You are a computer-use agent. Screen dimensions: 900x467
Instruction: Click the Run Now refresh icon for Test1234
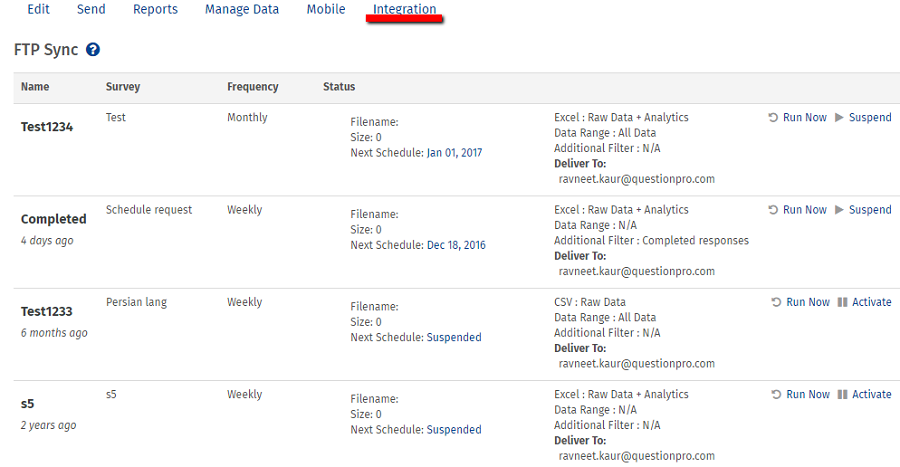pos(773,118)
